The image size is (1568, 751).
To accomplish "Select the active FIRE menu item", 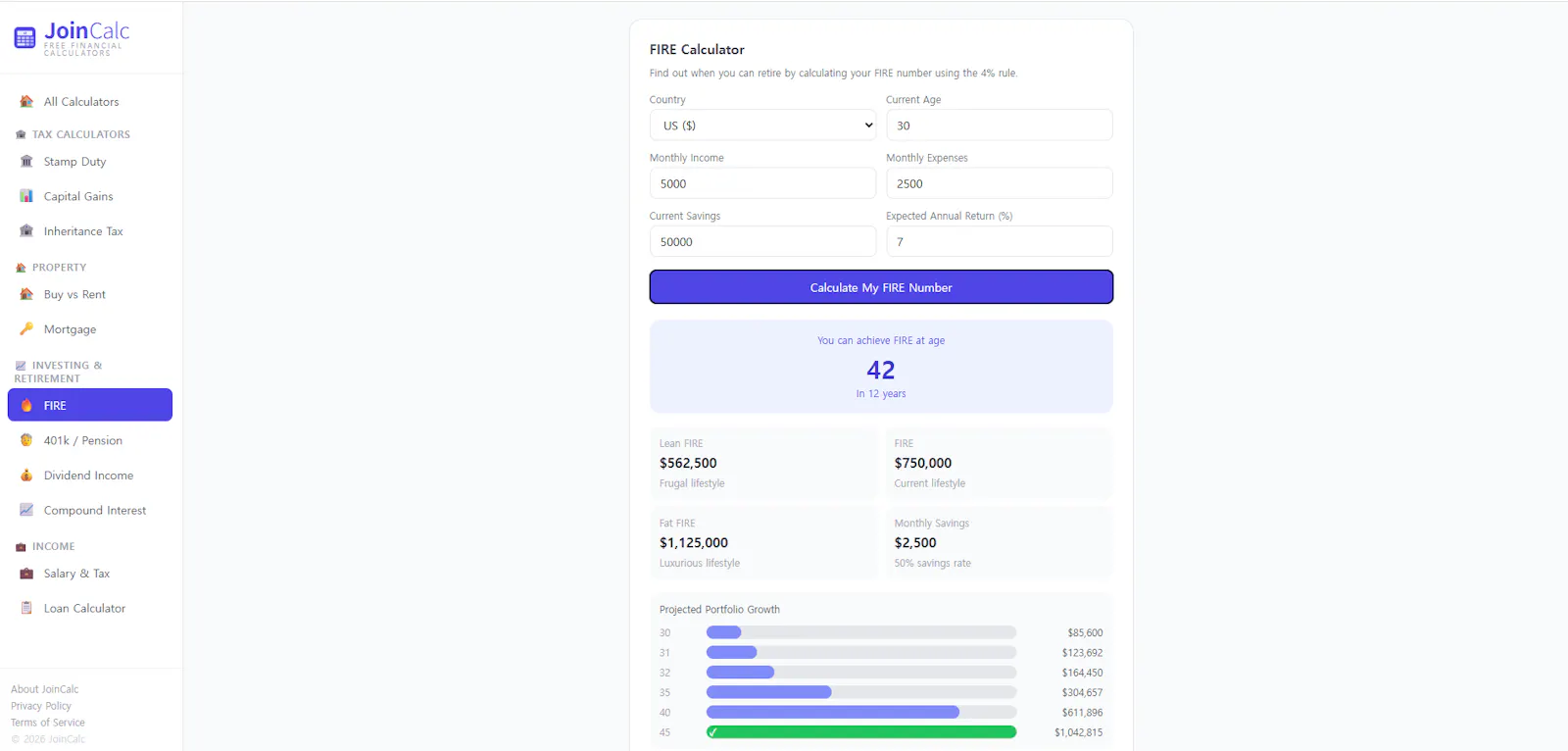I will point(90,405).
